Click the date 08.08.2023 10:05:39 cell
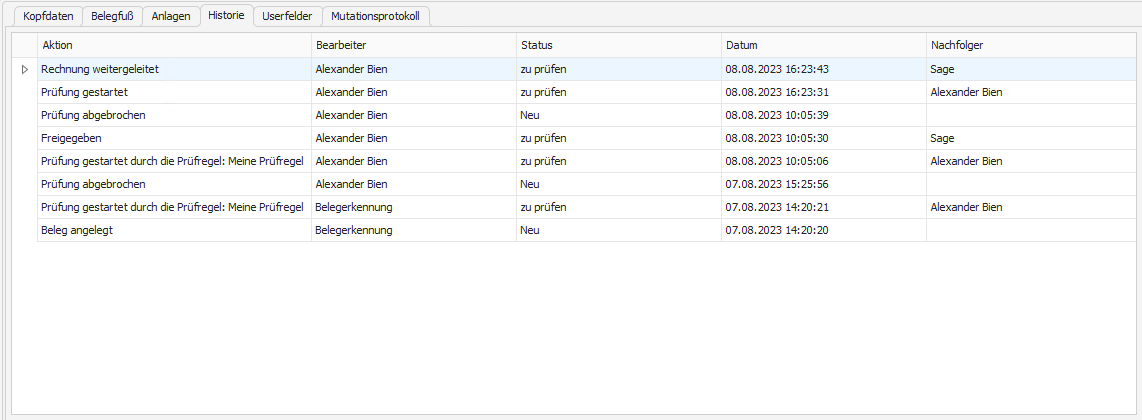Image resolution: width=1142 pixels, height=420 pixels. click(x=777, y=115)
